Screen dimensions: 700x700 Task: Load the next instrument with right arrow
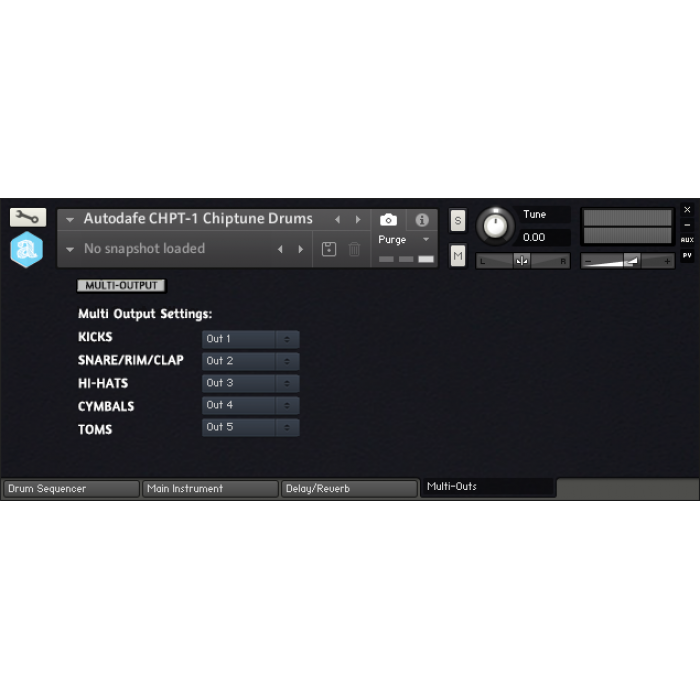point(358,219)
